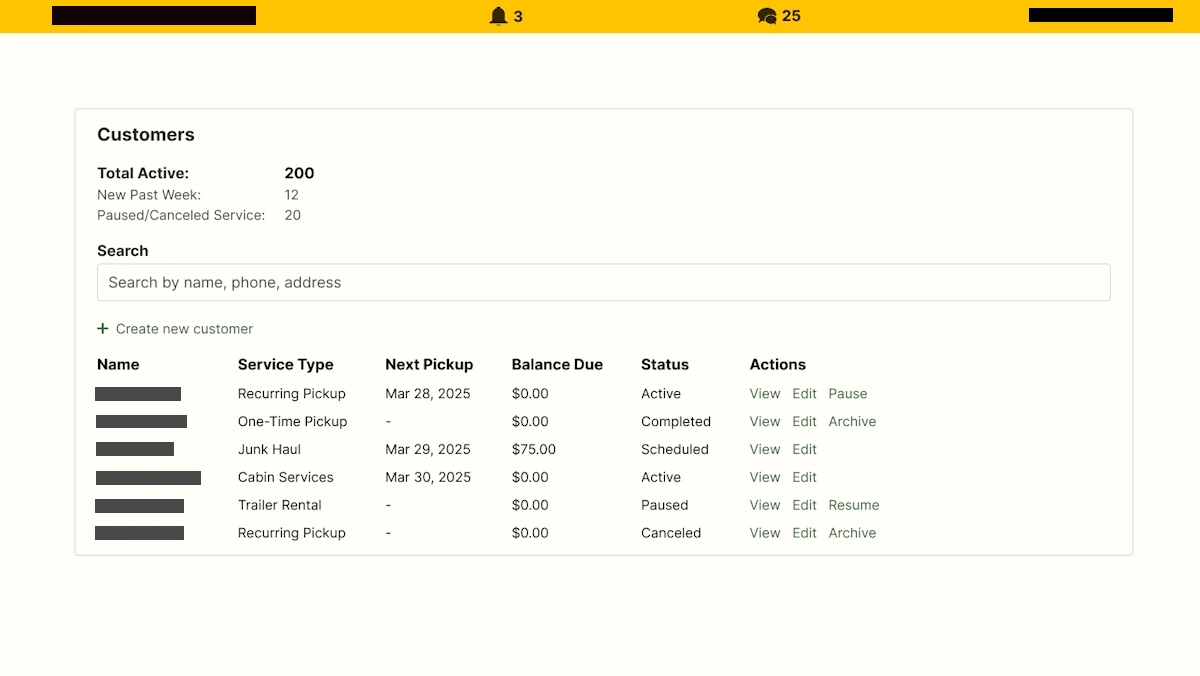Image resolution: width=1200 pixels, height=676 pixels.
Task: Click the notification count 3
Action: point(518,16)
